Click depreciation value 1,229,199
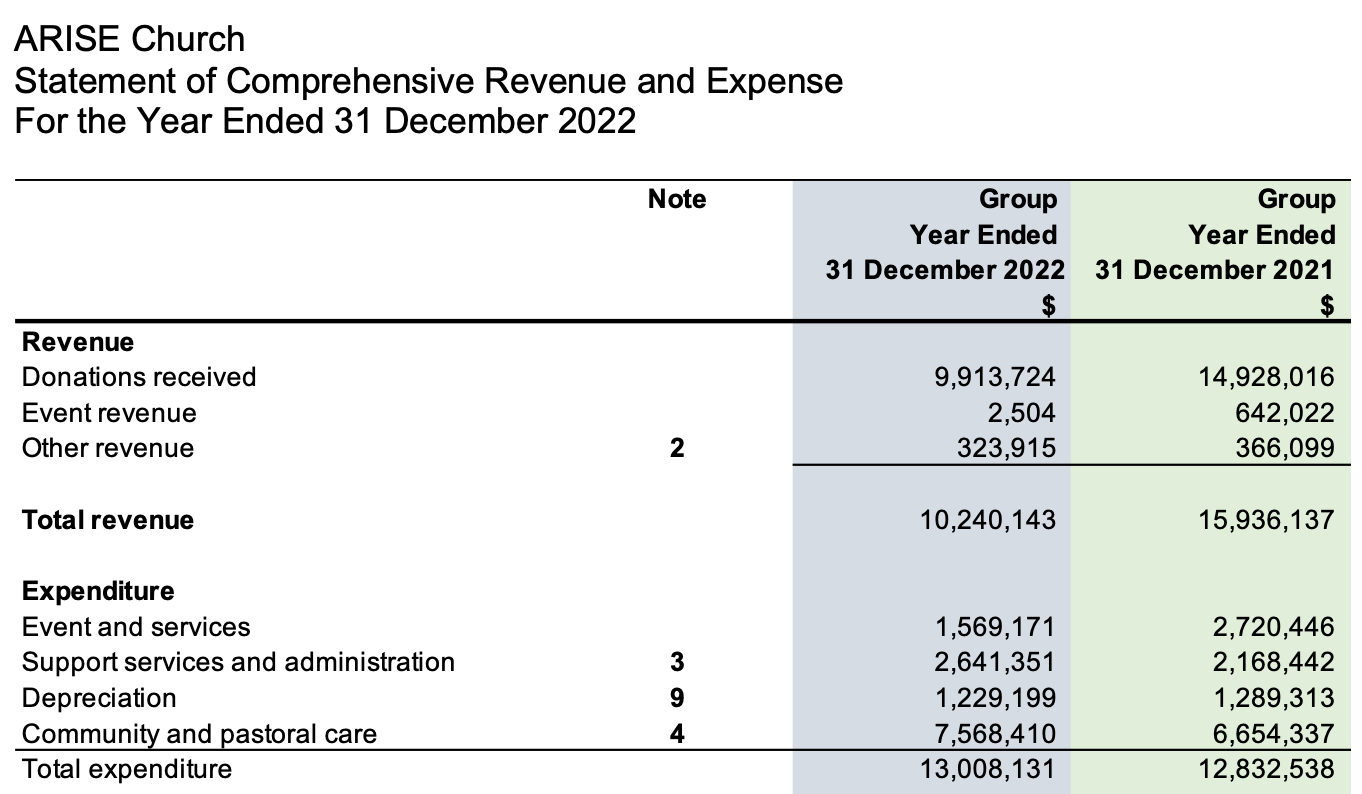Image resolution: width=1362 pixels, height=794 pixels. click(x=994, y=698)
